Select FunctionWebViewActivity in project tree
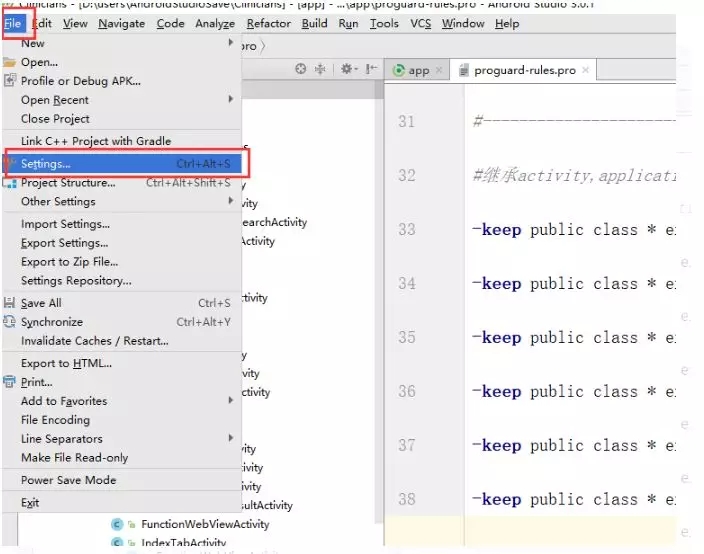The image size is (704, 554). (205, 524)
